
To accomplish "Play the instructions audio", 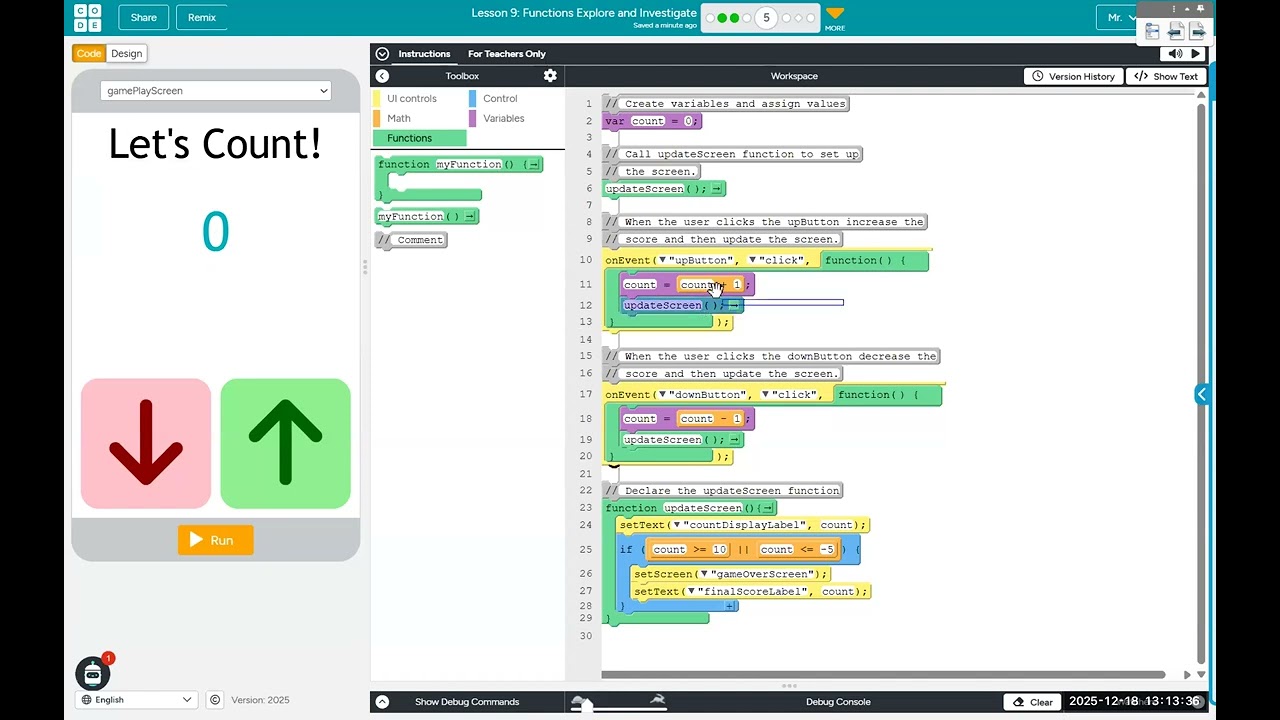I will pyautogui.click(x=1195, y=54).
